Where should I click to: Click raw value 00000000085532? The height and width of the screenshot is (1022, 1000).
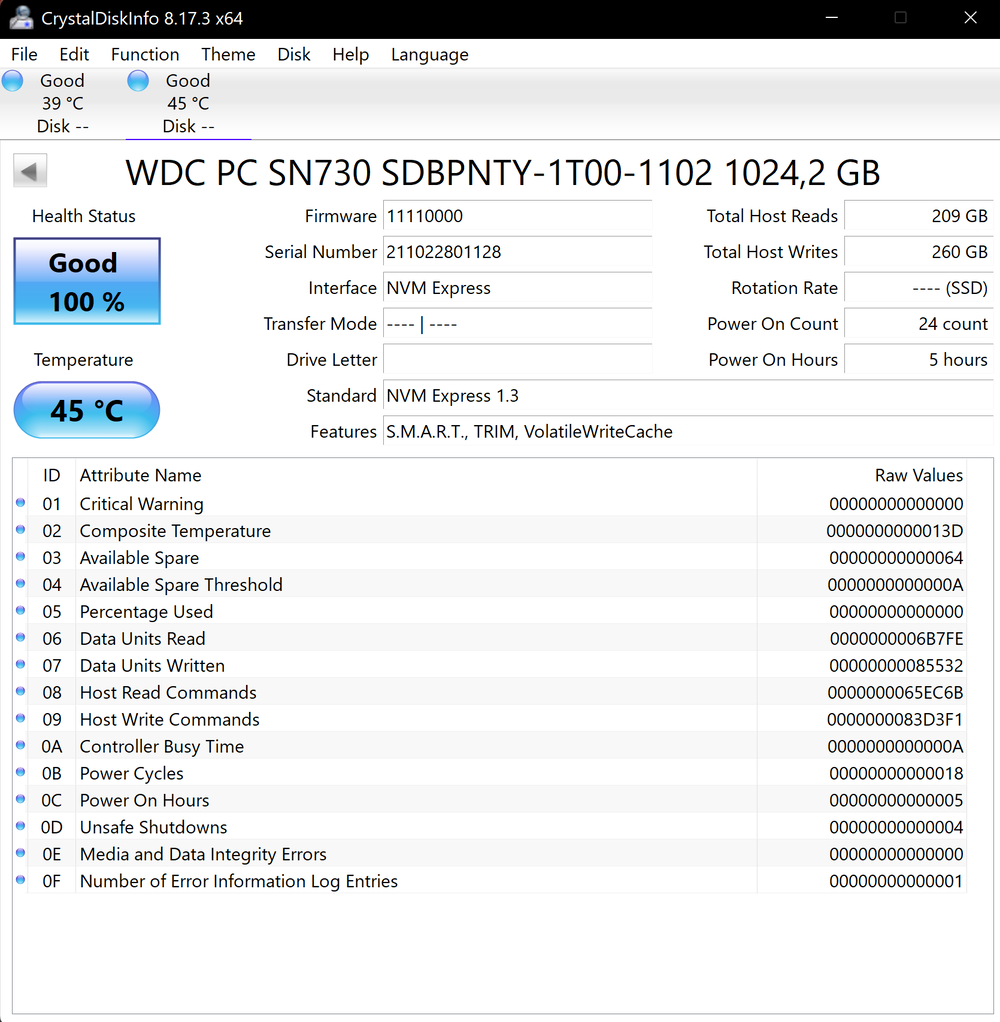click(896, 665)
